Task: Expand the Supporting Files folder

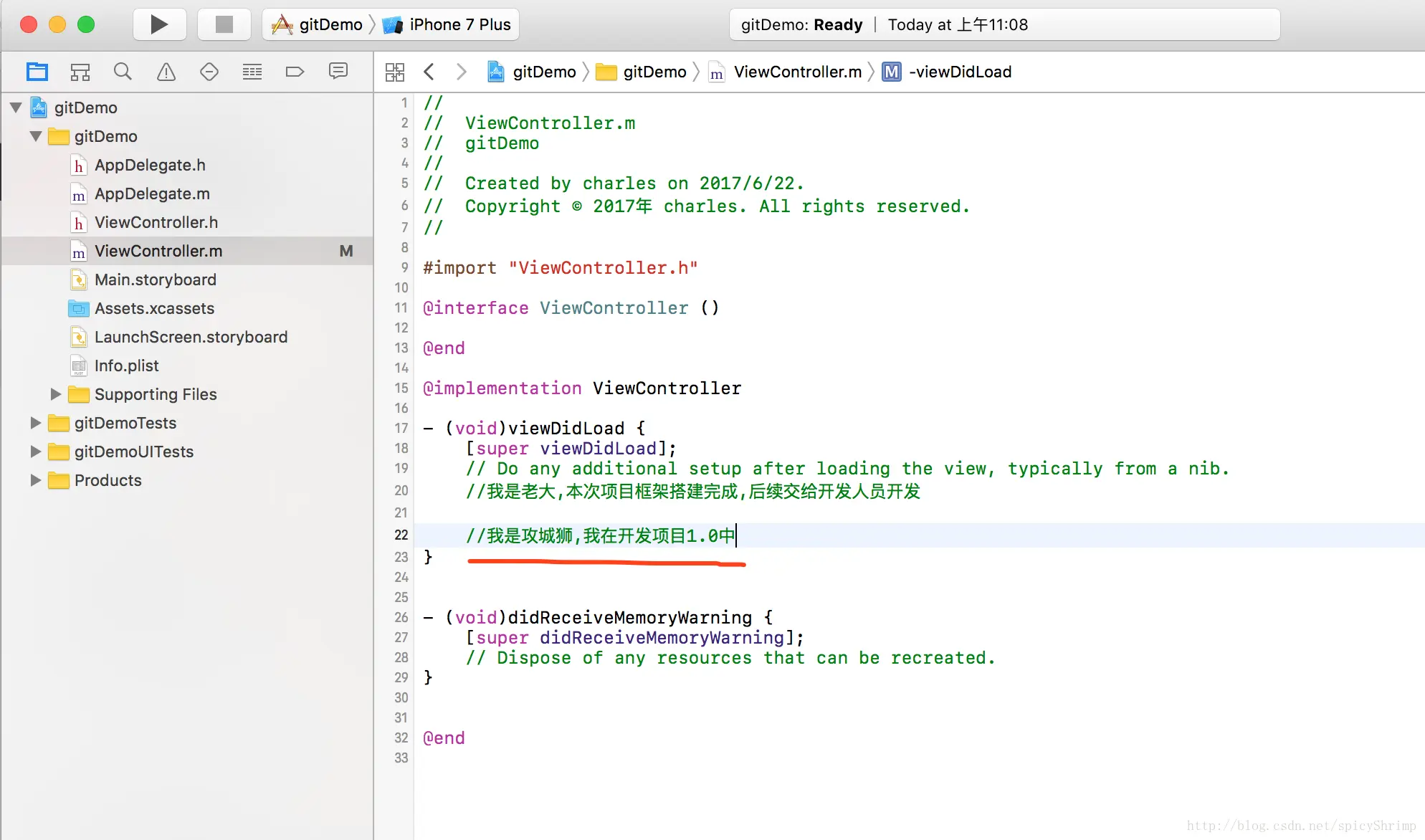Action: pyautogui.click(x=55, y=394)
